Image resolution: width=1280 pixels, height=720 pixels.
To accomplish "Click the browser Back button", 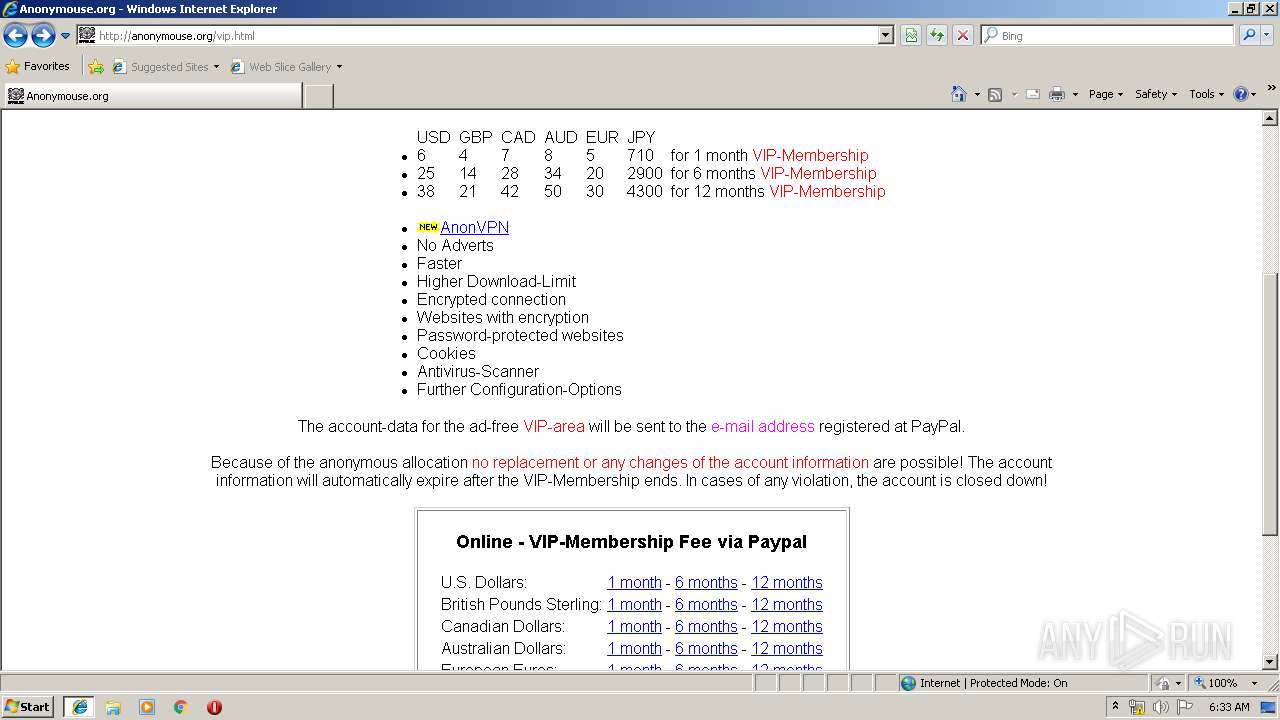I will click(x=15, y=36).
